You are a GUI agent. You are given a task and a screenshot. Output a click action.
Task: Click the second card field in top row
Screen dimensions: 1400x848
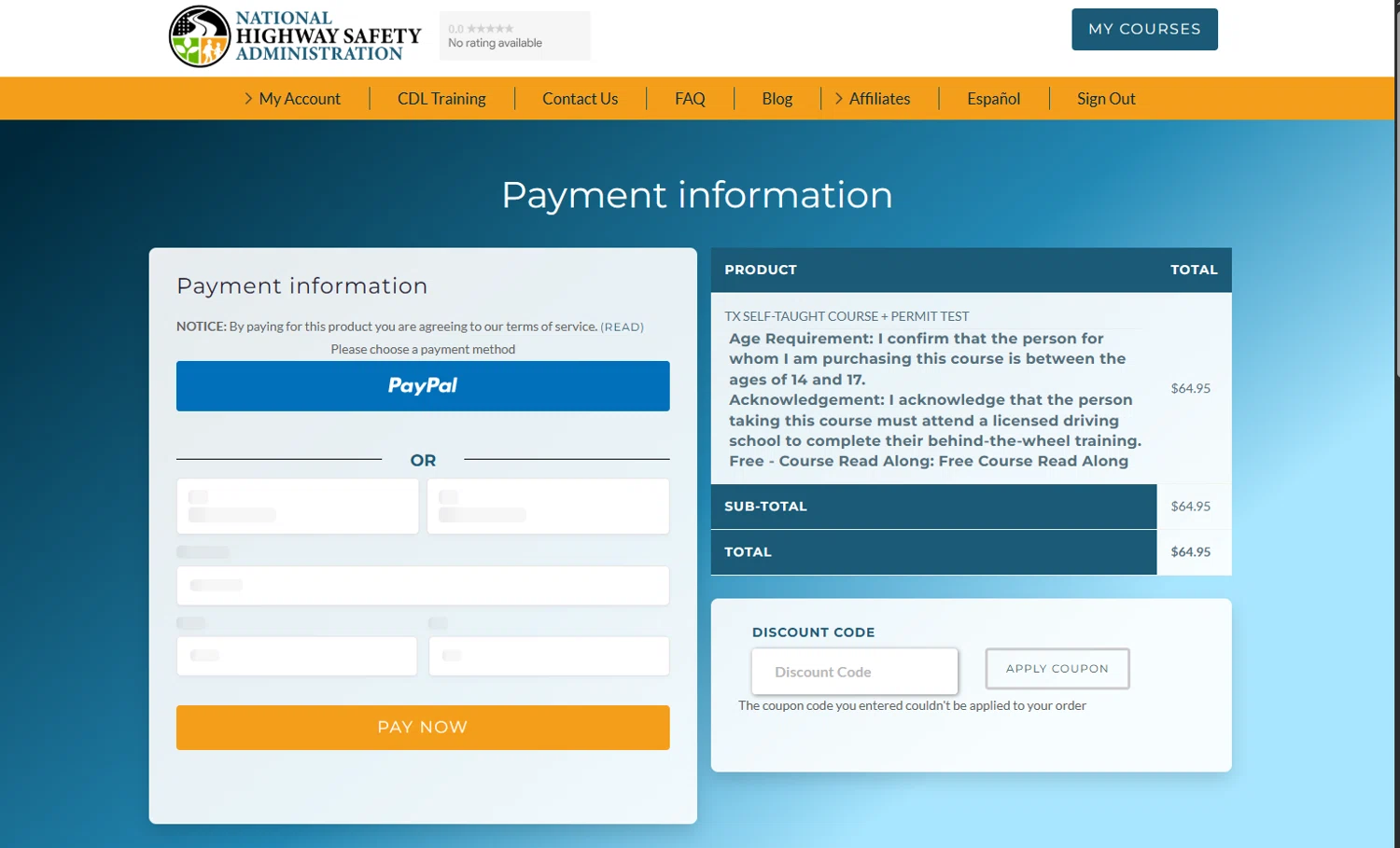coord(548,507)
